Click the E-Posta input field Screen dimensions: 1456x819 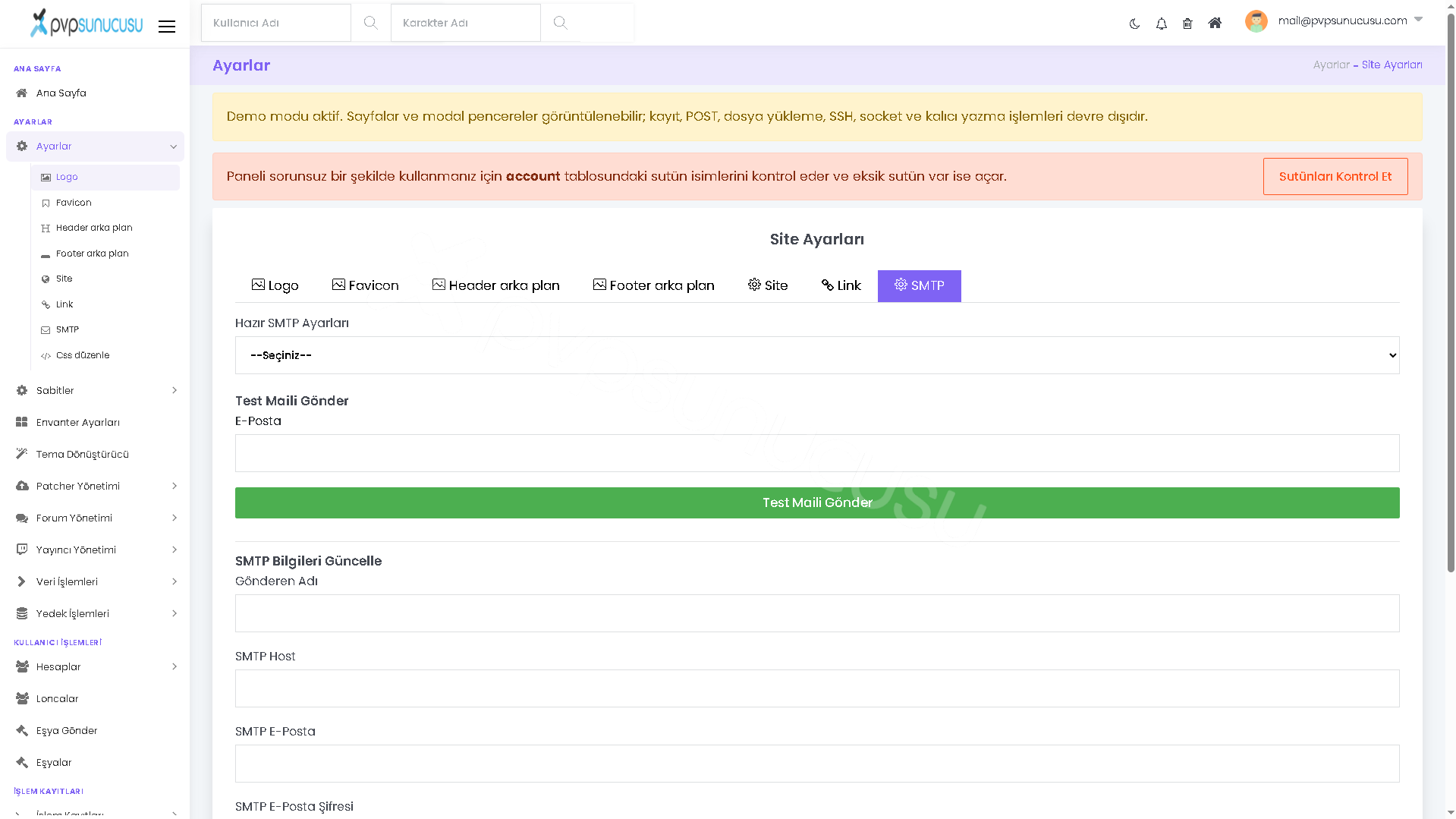pyautogui.click(x=817, y=453)
